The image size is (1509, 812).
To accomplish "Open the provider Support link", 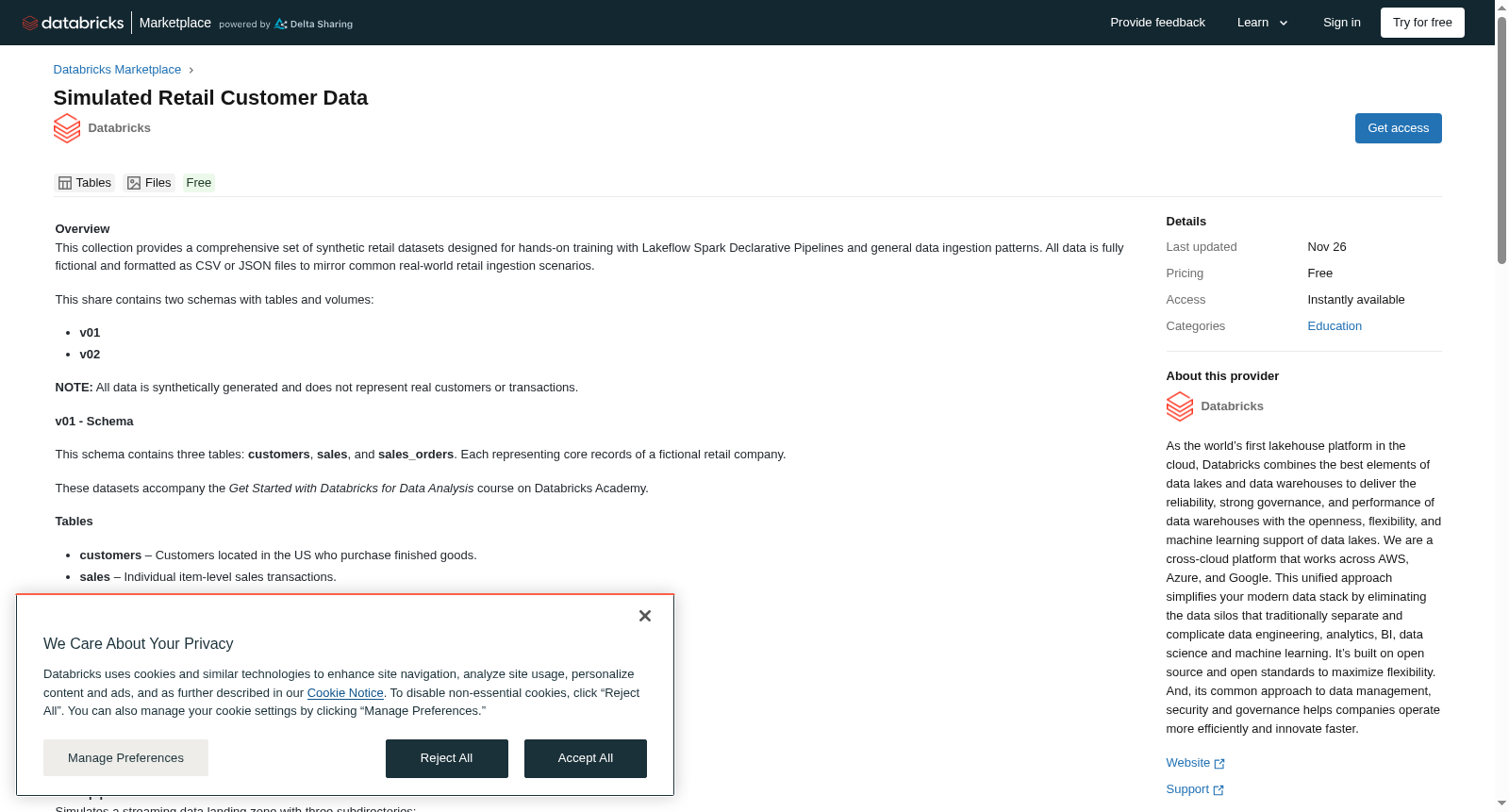I will [1195, 789].
